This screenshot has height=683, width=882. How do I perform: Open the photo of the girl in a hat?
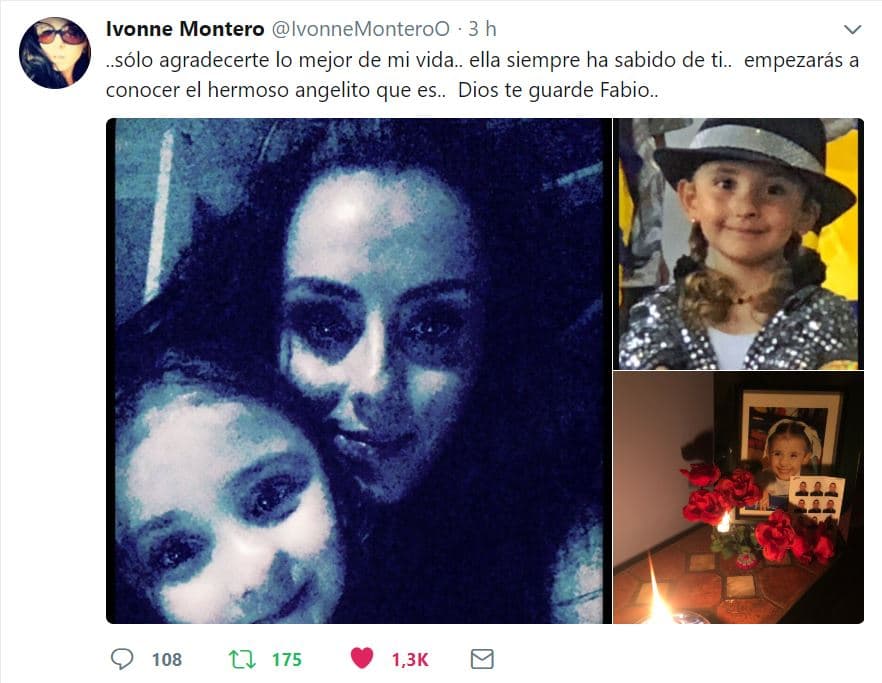[x=738, y=244]
